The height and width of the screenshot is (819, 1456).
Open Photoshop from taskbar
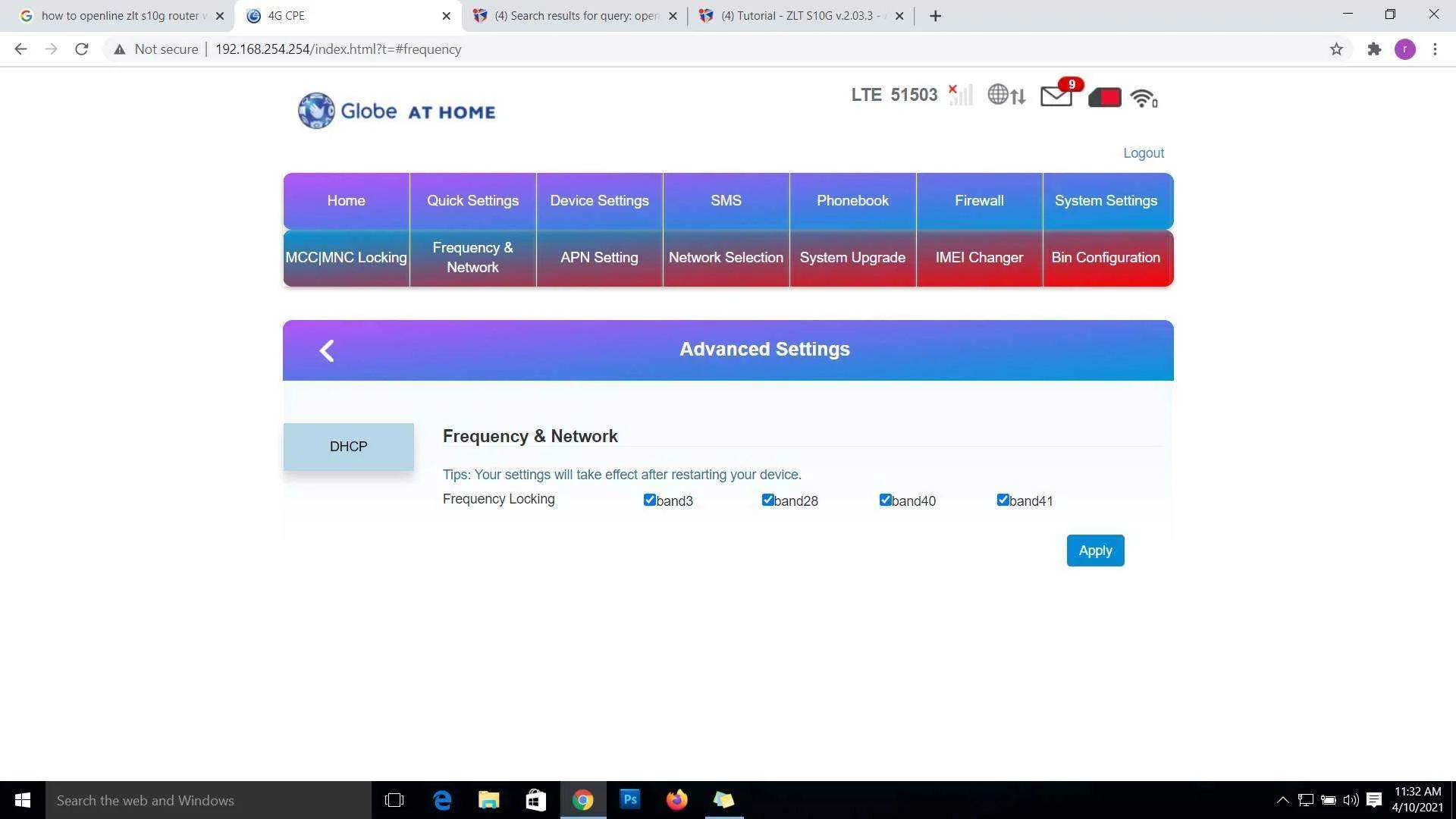(x=630, y=800)
